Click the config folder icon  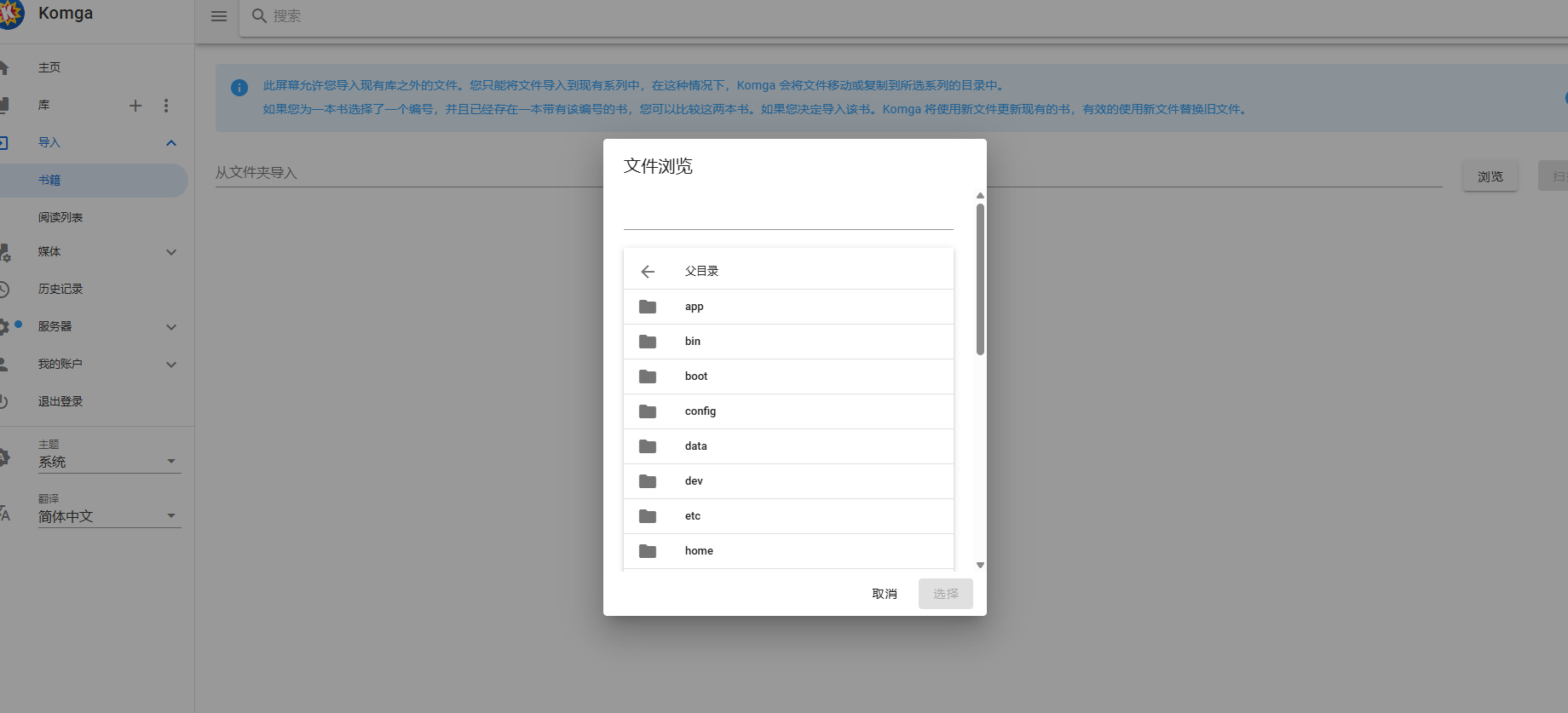click(x=648, y=411)
